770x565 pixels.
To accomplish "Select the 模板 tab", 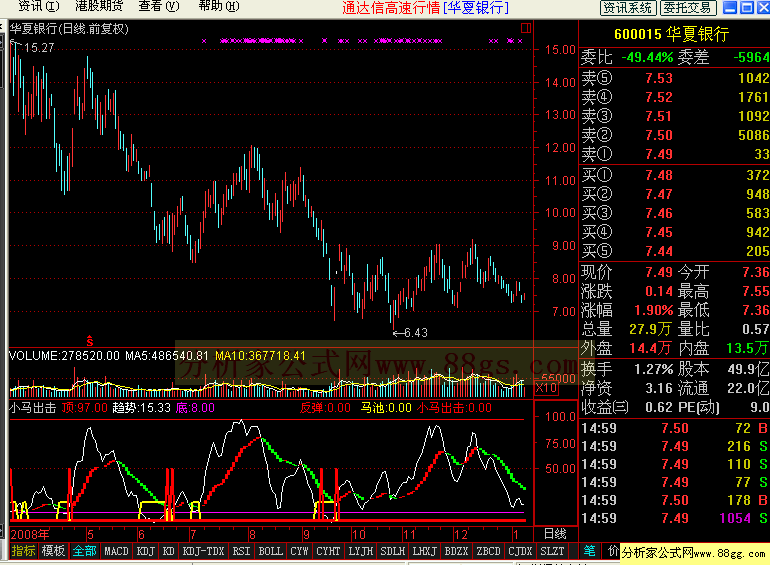I will click(x=53, y=551).
